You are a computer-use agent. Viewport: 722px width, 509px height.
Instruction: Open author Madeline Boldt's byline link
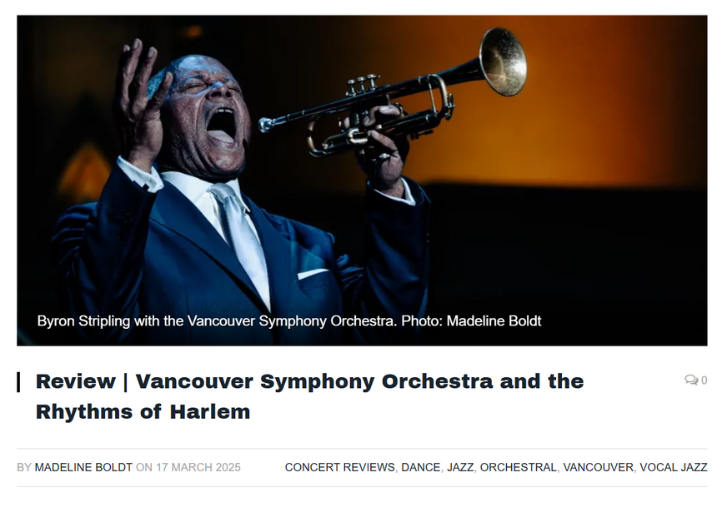83,467
